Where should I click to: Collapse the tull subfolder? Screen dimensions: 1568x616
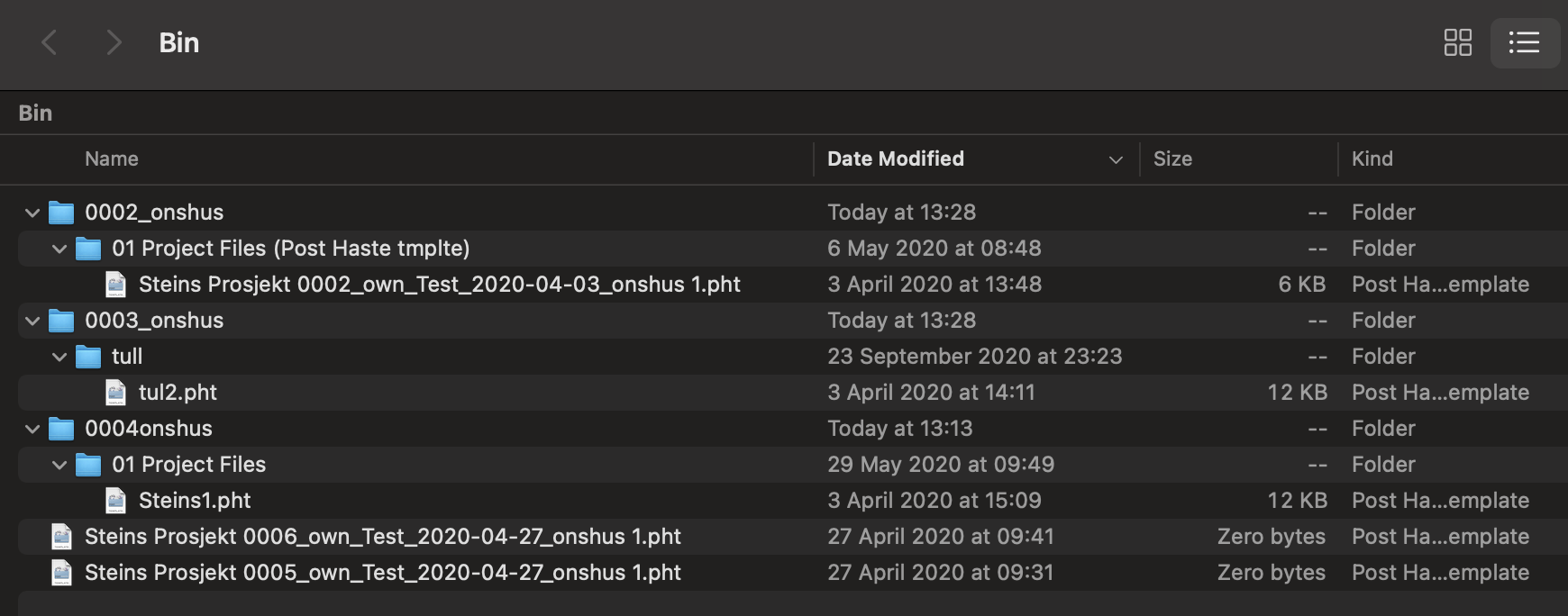point(59,357)
